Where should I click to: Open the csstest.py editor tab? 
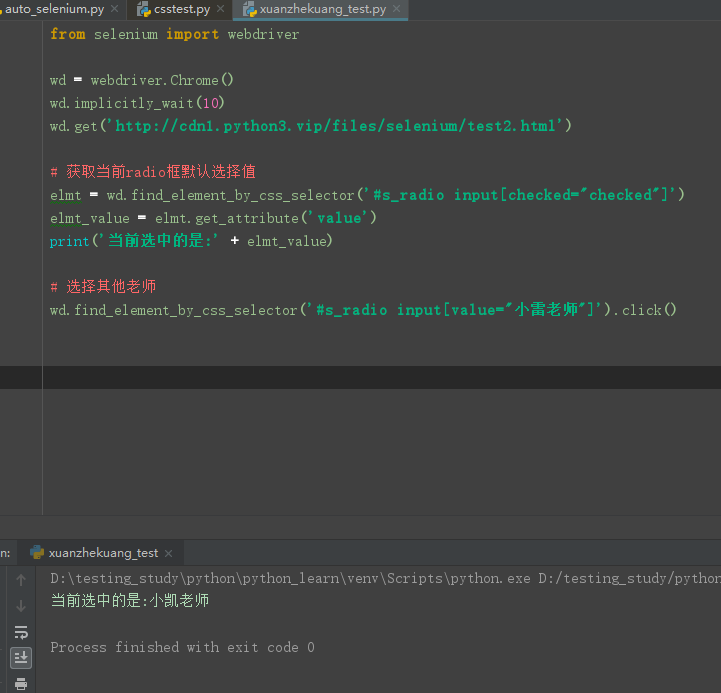click(x=182, y=9)
